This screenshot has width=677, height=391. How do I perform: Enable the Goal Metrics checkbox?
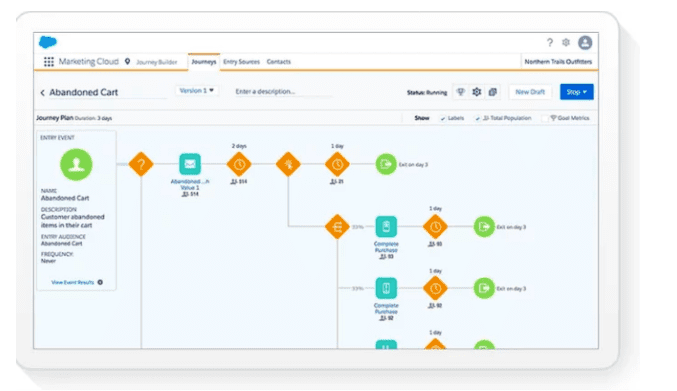pyautogui.click(x=545, y=118)
